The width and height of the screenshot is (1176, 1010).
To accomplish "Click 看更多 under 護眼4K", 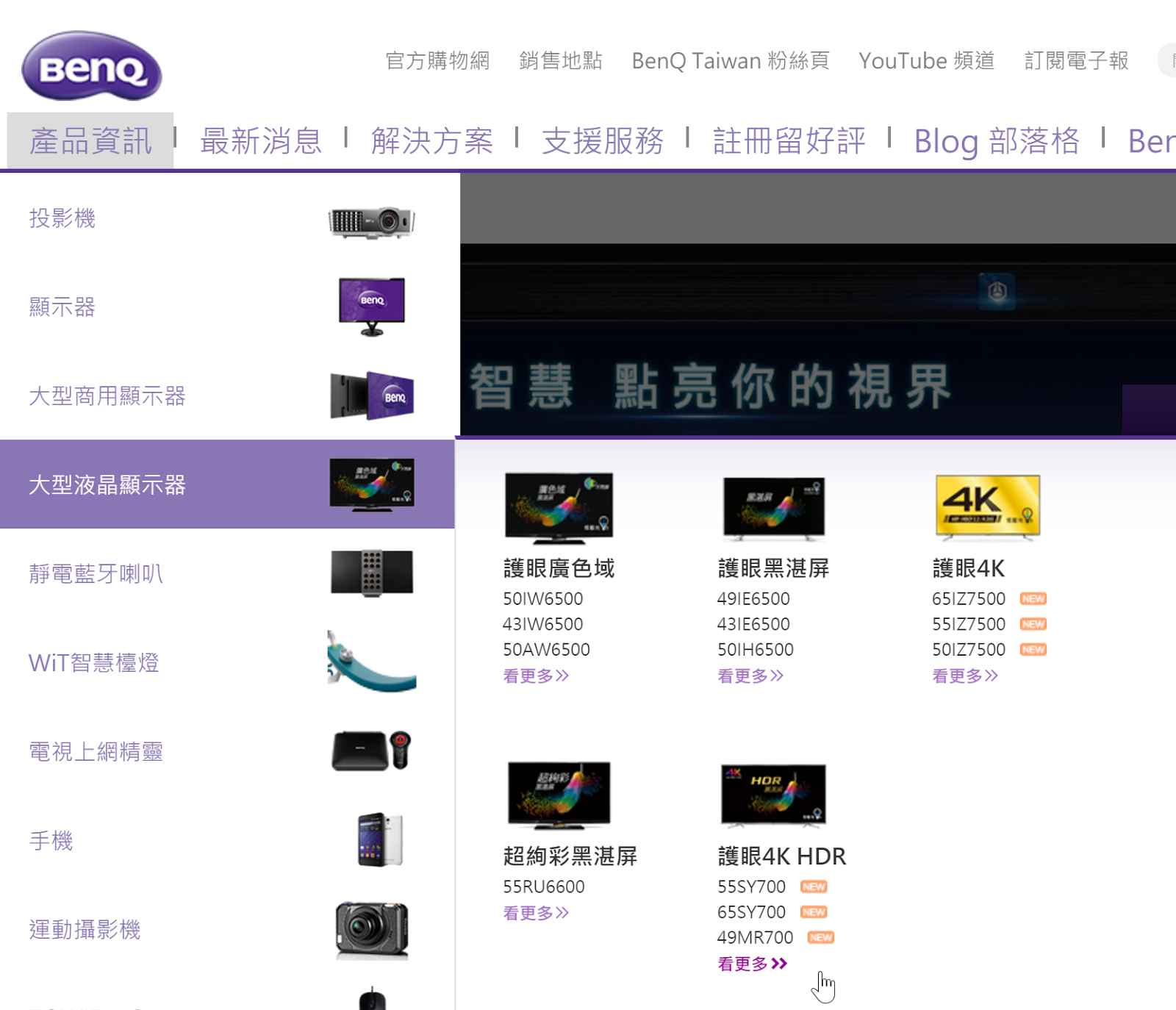I will [965, 676].
